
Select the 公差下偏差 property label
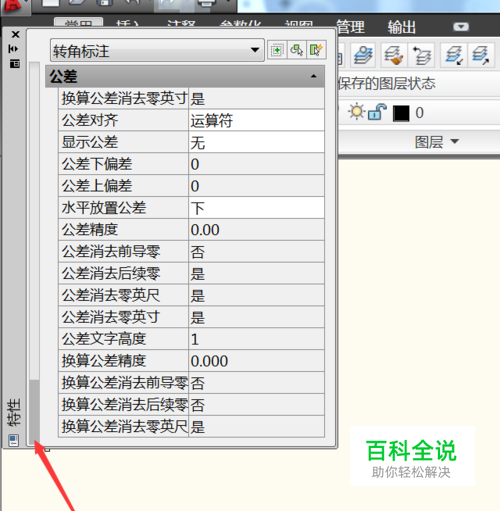(x=123, y=164)
